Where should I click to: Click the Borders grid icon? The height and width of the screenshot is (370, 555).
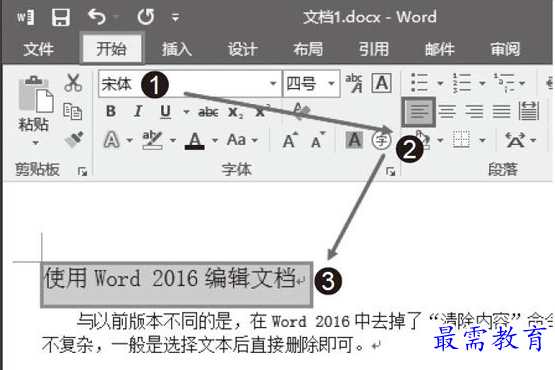(x=462, y=140)
